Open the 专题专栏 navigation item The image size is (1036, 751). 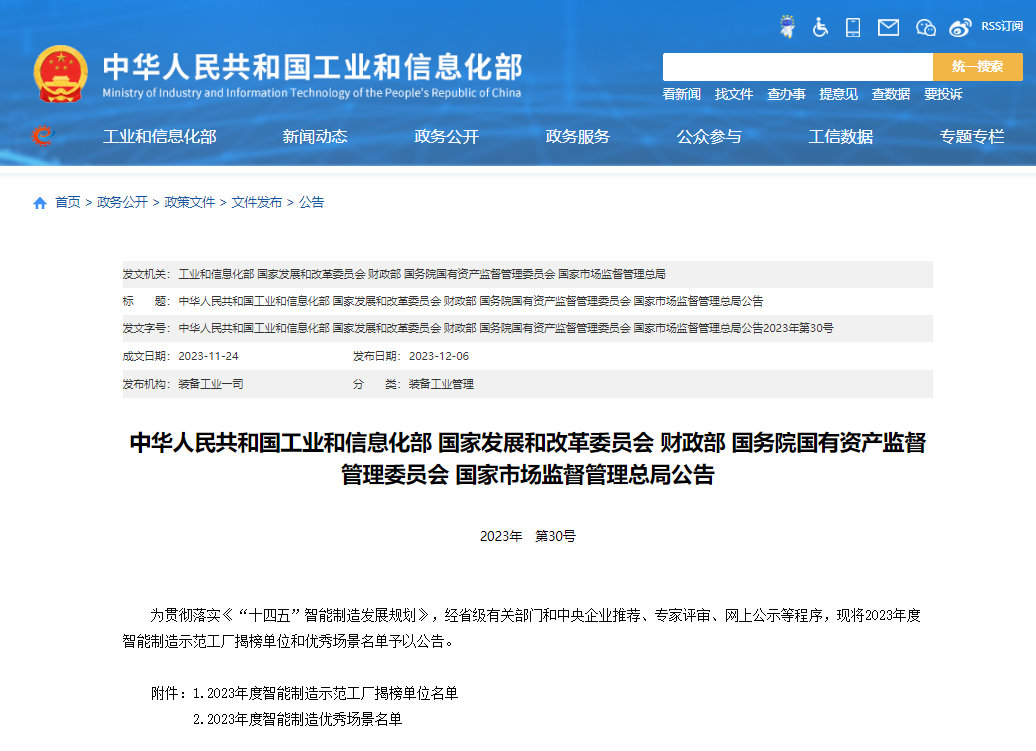click(x=972, y=137)
